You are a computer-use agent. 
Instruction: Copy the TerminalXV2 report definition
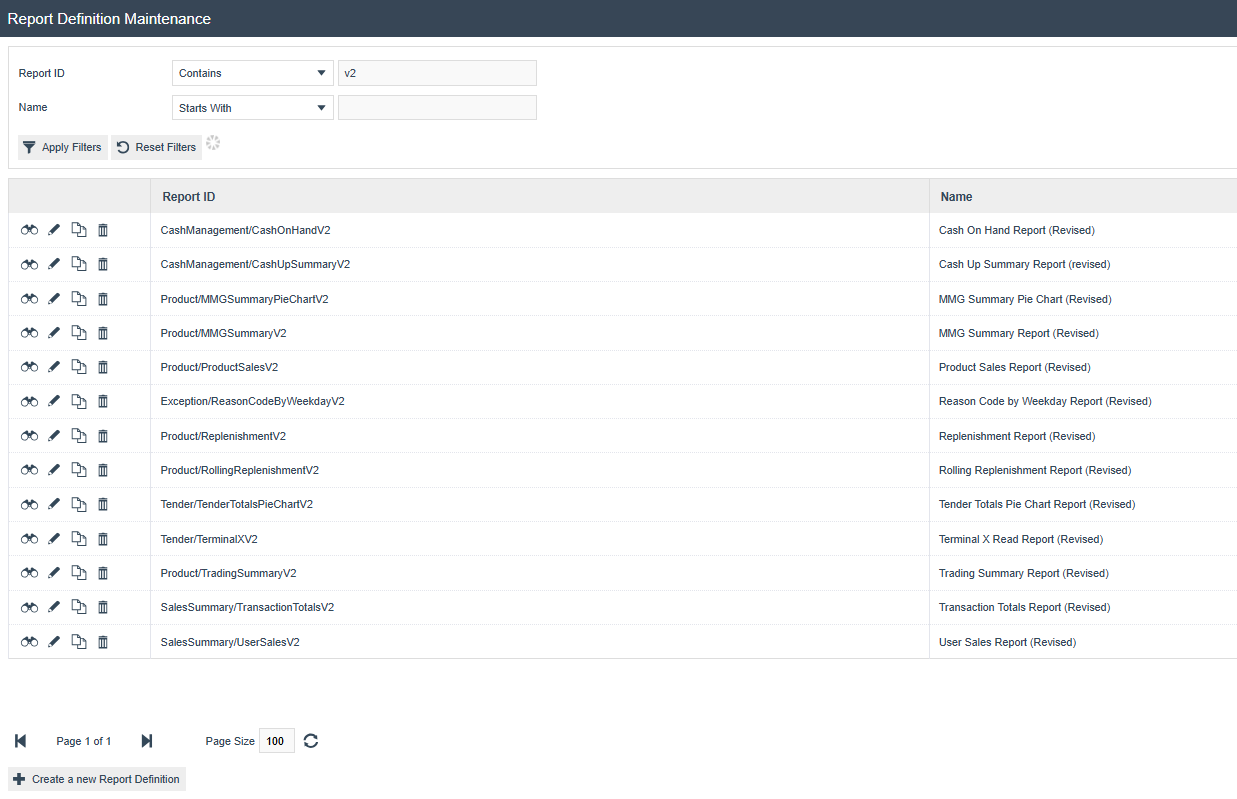tap(79, 539)
